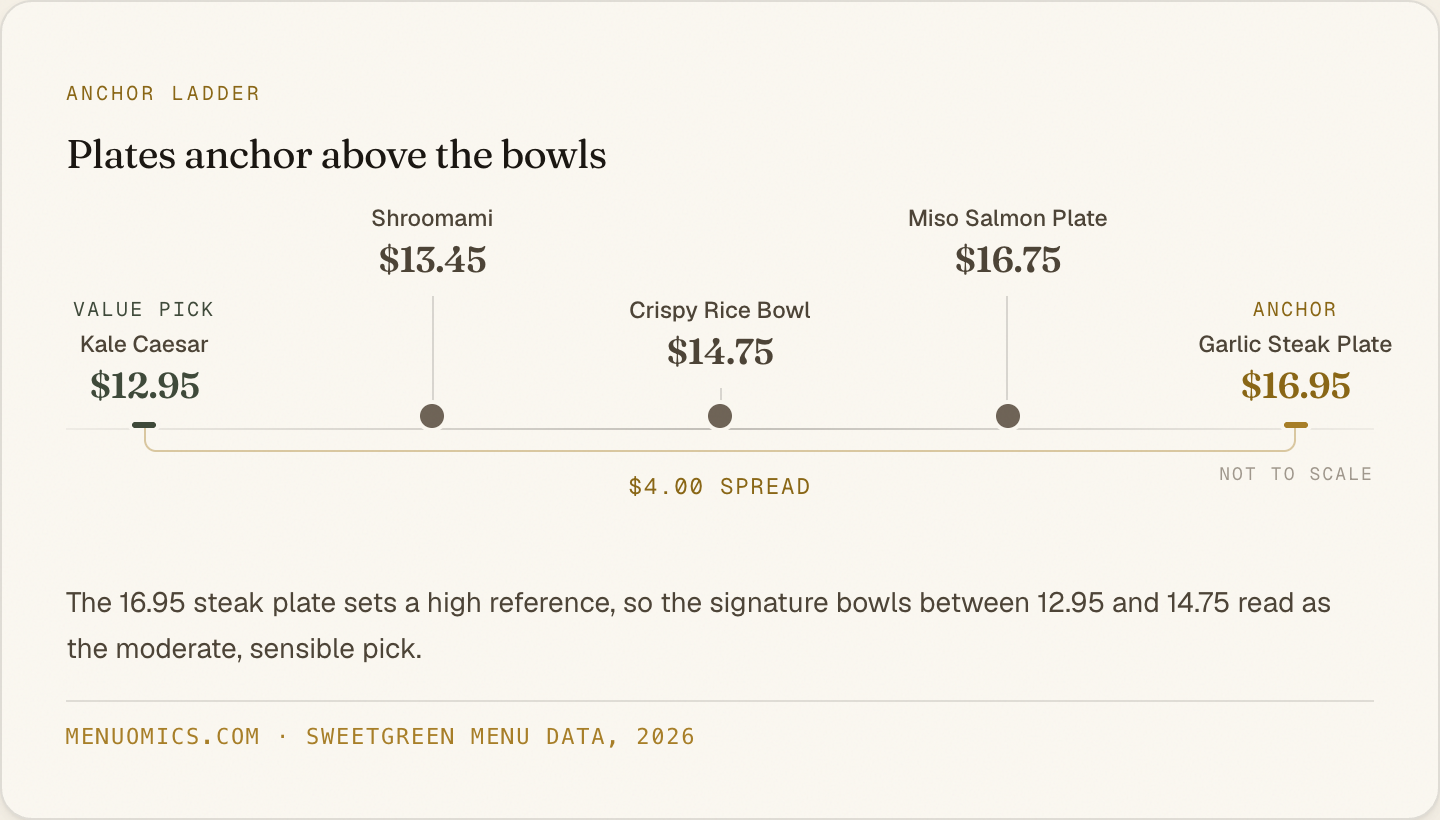1440x820 pixels.
Task: Click the ANCHOR LADDER heading tag
Action: 163,94
